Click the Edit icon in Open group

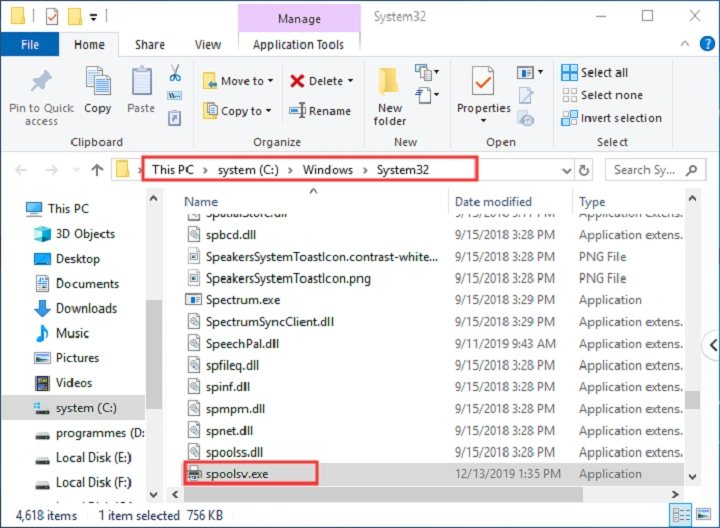click(x=526, y=95)
